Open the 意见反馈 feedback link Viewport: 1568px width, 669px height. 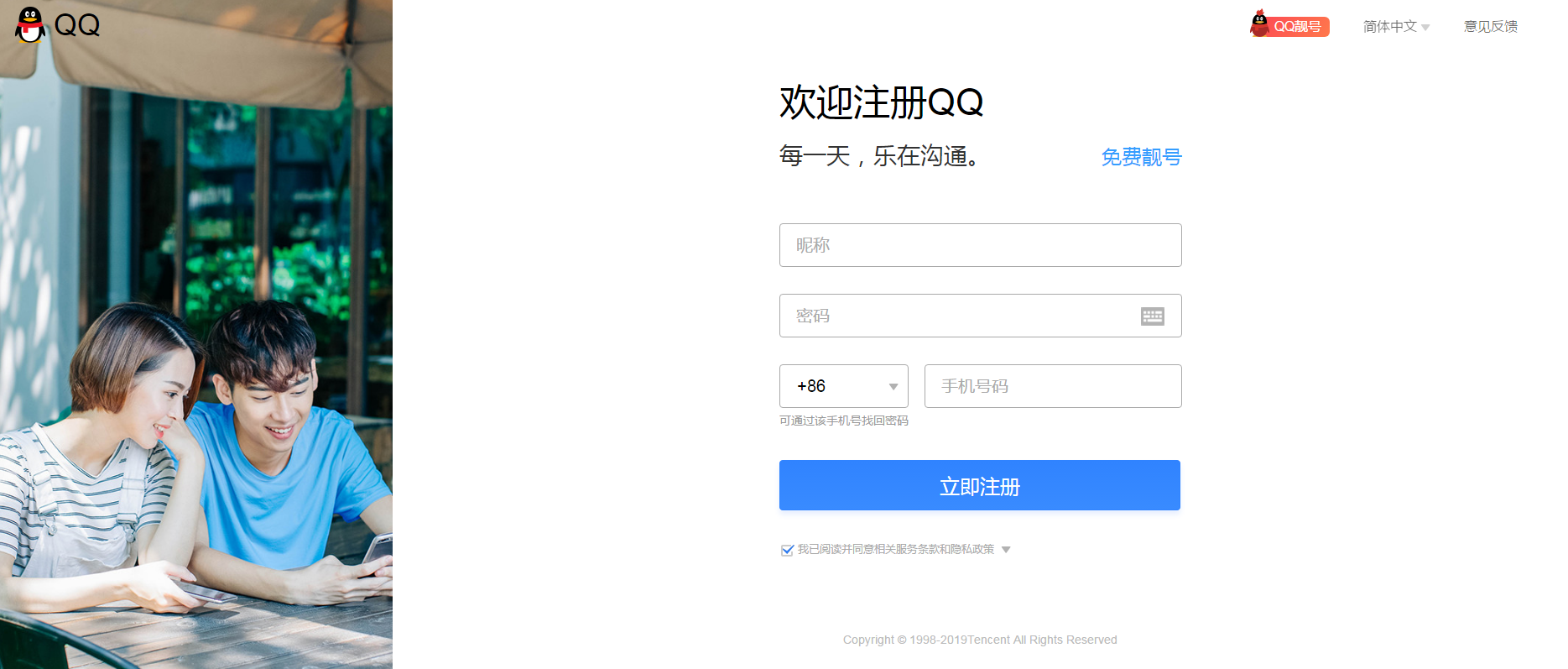pyautogui.click(x=1491, y=26)
